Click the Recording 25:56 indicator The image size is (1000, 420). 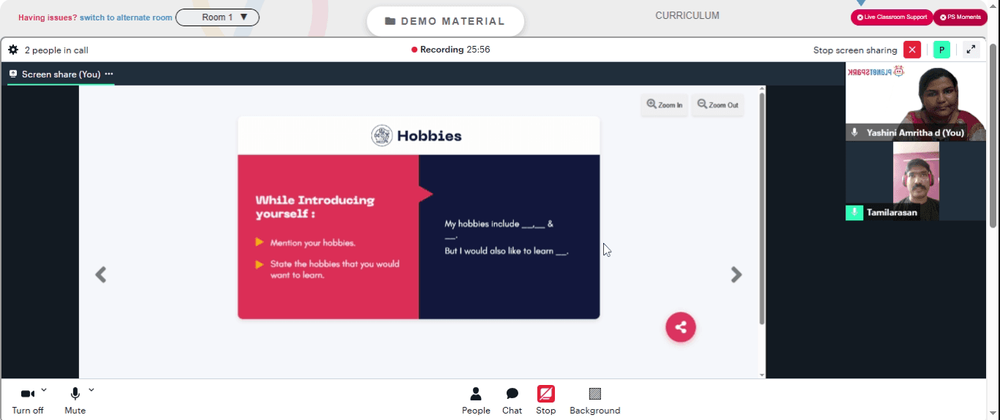(450, 50)
